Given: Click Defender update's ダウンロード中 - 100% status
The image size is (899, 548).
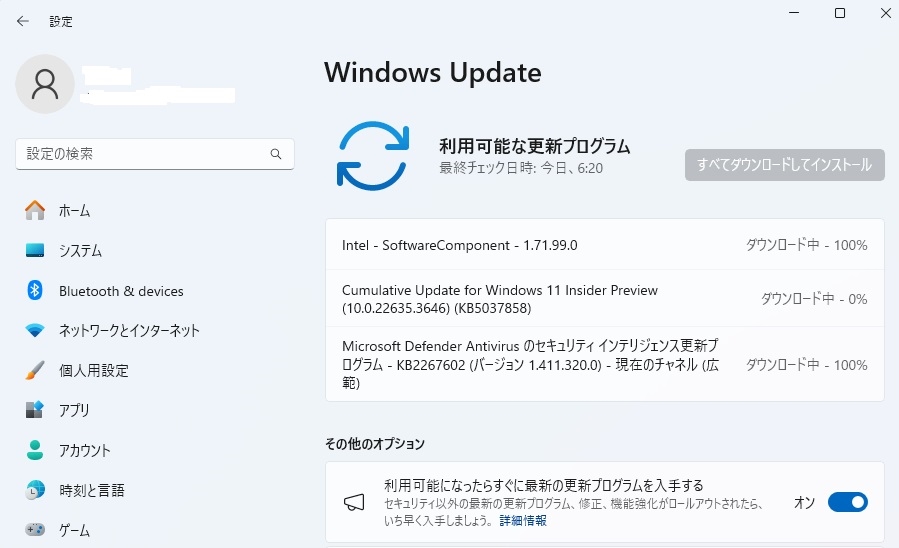Looking at the screenshot, I should pyautogui.click(x=806, y=365).
